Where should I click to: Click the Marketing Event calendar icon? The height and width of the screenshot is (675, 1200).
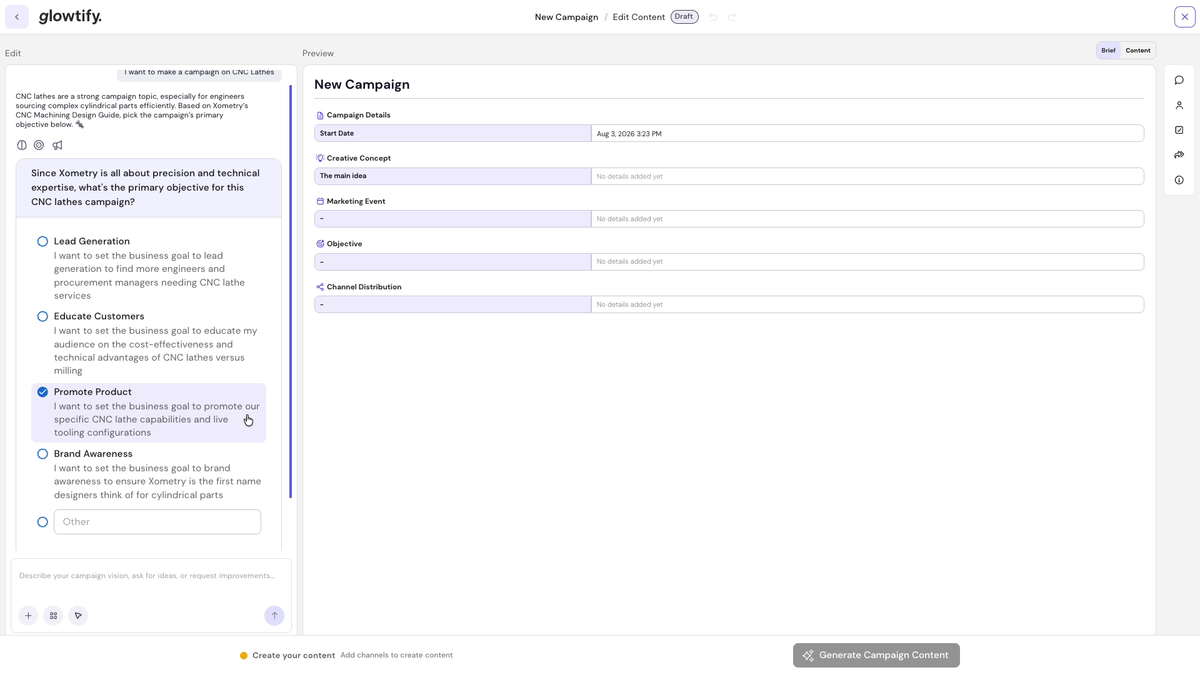(x=320, y=201)
